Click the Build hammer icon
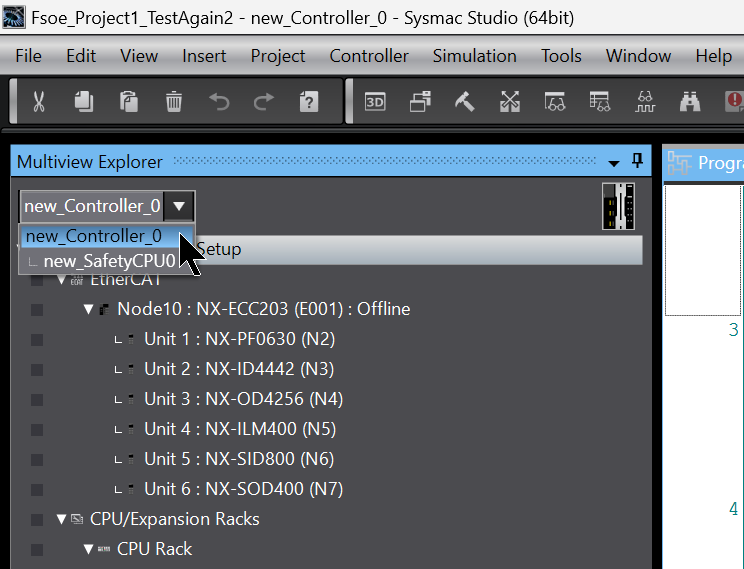 coord(465,102)
